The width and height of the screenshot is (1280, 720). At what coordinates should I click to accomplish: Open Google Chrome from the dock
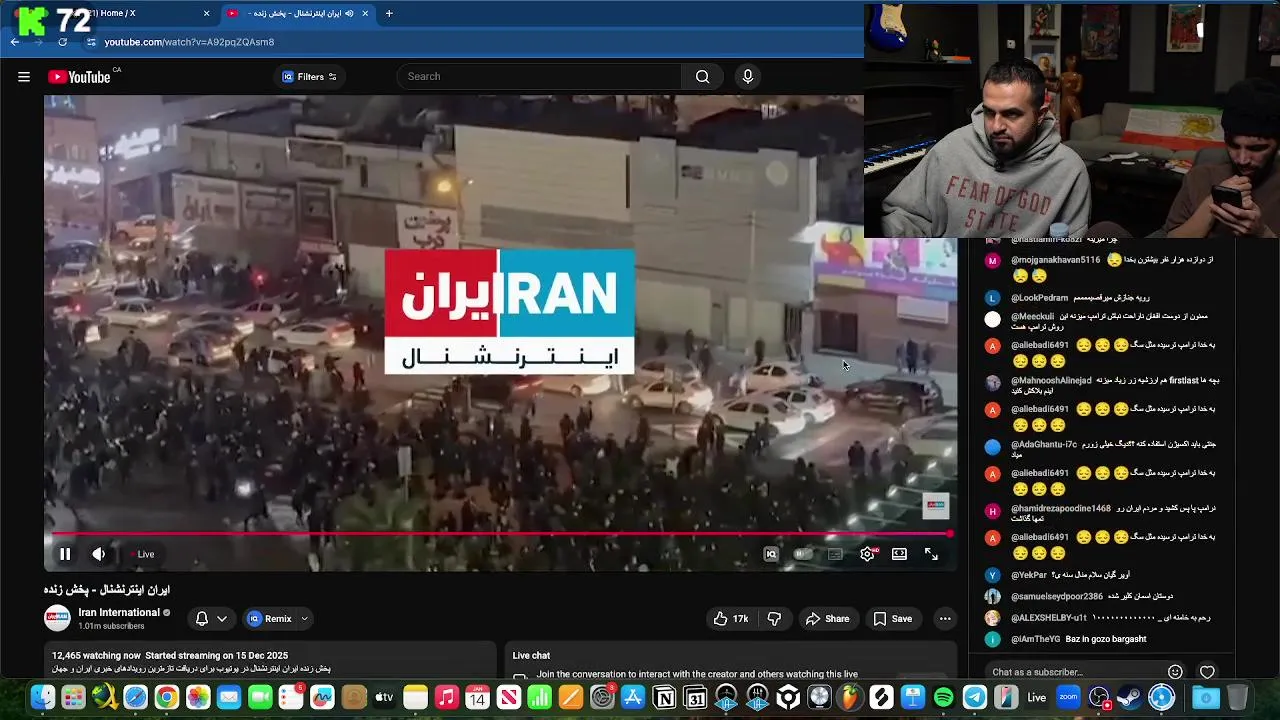(x=167, y=698)
